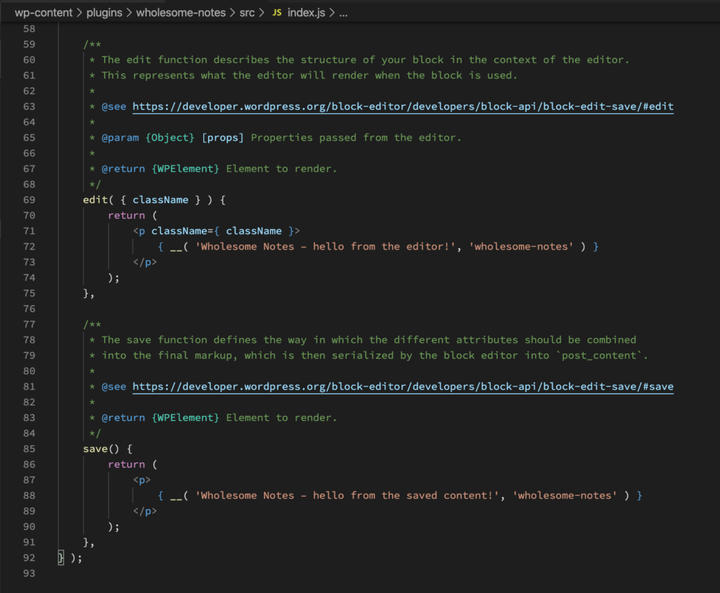
Task: Click the '@see' tag on line 81
Action: (x=114, y=387)
